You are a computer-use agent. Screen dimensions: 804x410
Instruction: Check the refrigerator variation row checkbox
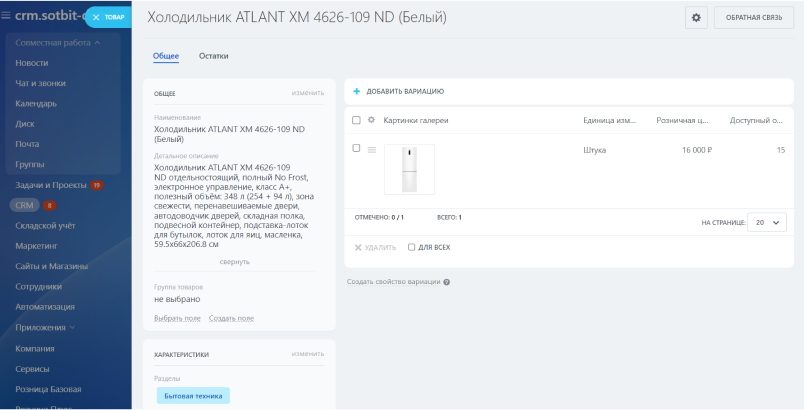click(x=356, y=149)
